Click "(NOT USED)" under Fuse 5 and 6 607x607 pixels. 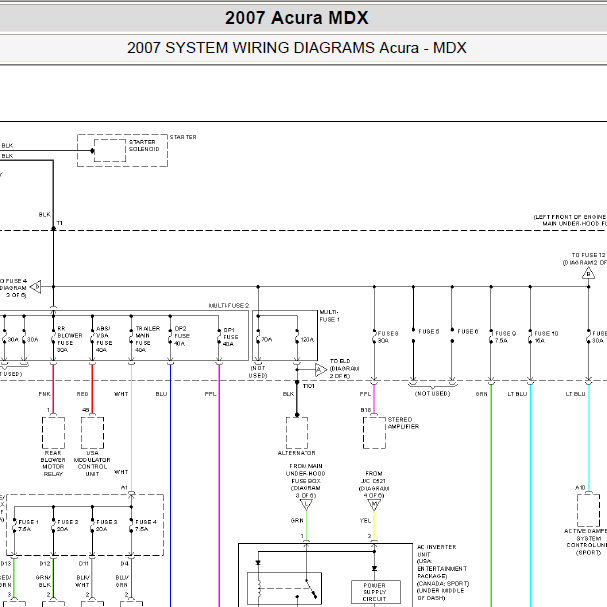[x=432, y=393]
